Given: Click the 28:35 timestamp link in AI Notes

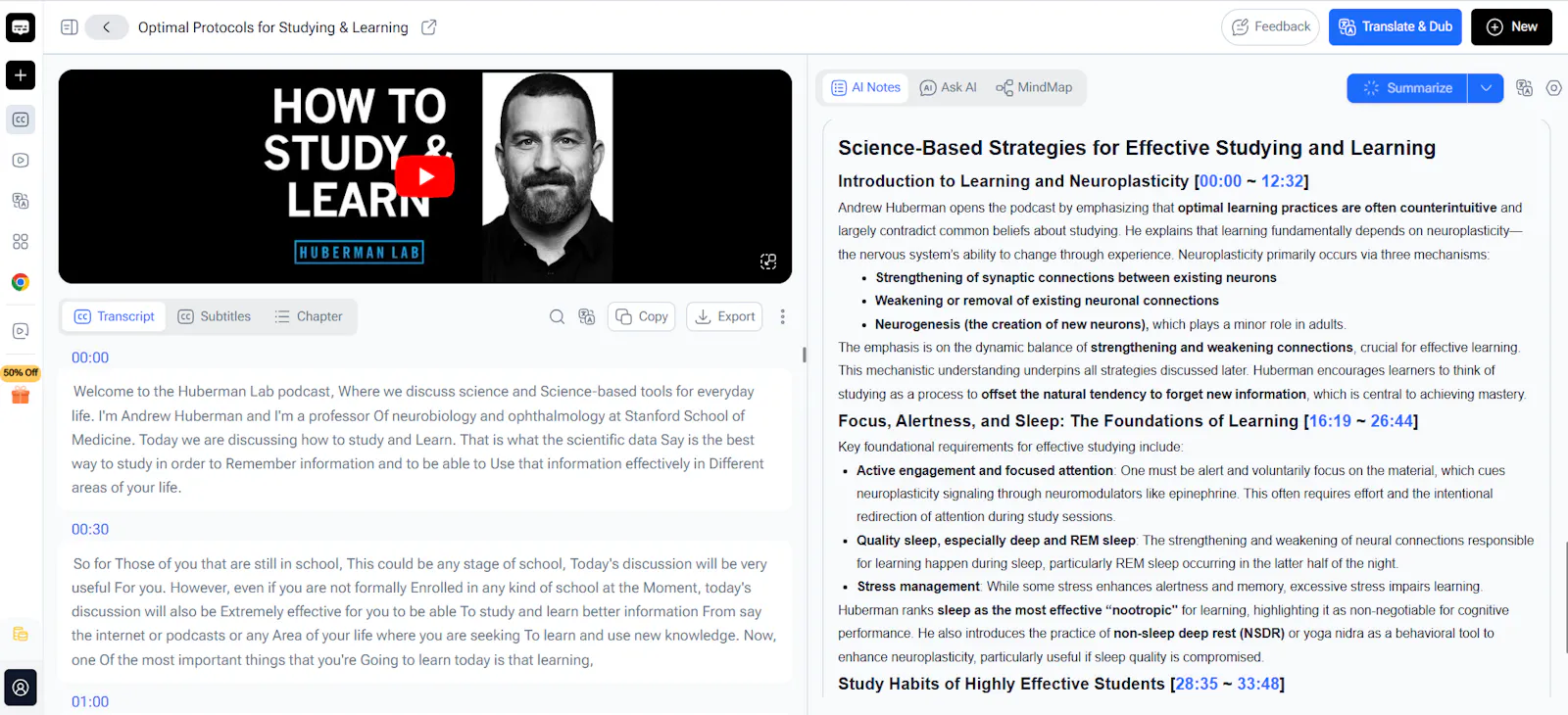Looking at the screenshot, I should click(x=1197, y=684).
